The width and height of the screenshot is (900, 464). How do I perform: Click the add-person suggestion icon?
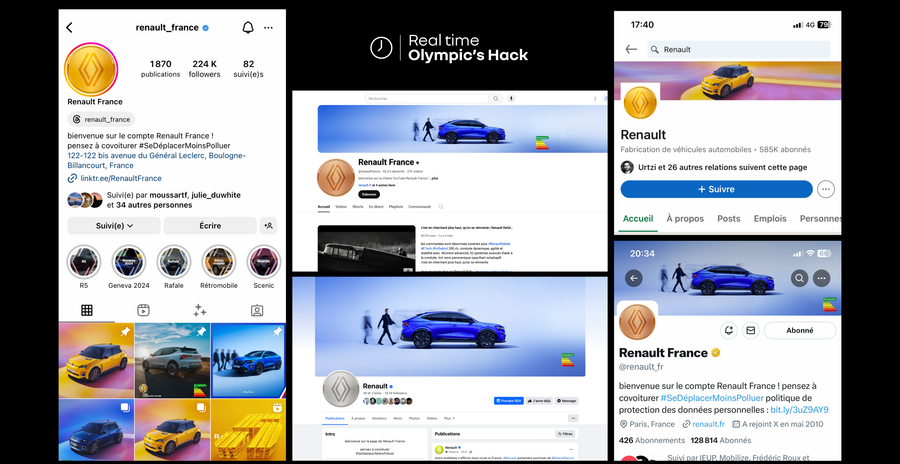(269, 226)
